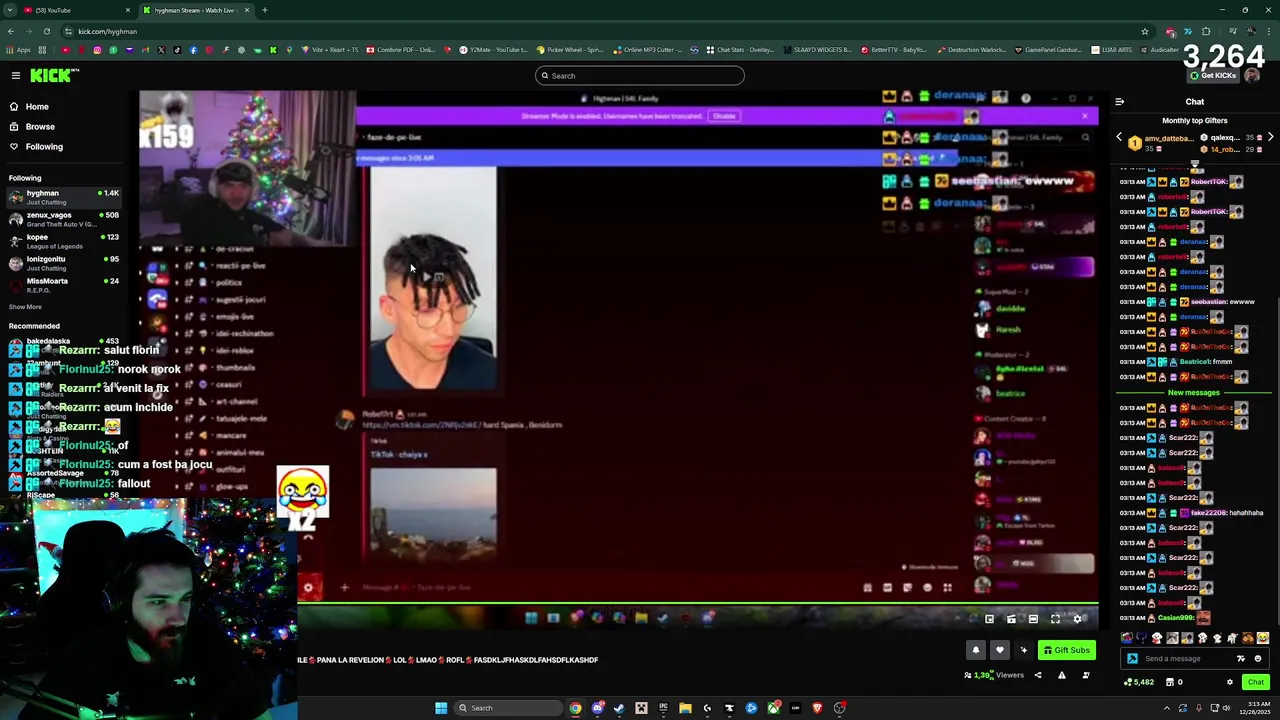Open Chrome extensions puzzle icon
Viewport: 1280px width, 720px height.
(1207, 31)
